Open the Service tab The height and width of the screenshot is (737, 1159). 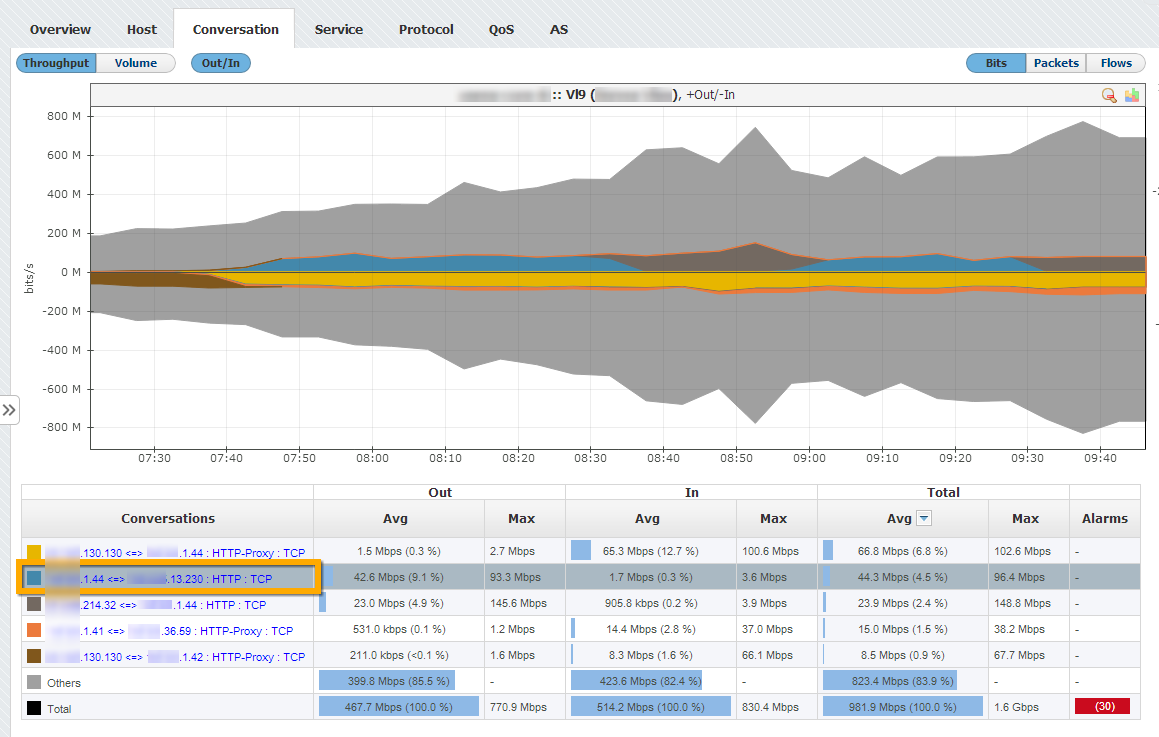click(338, 29)
